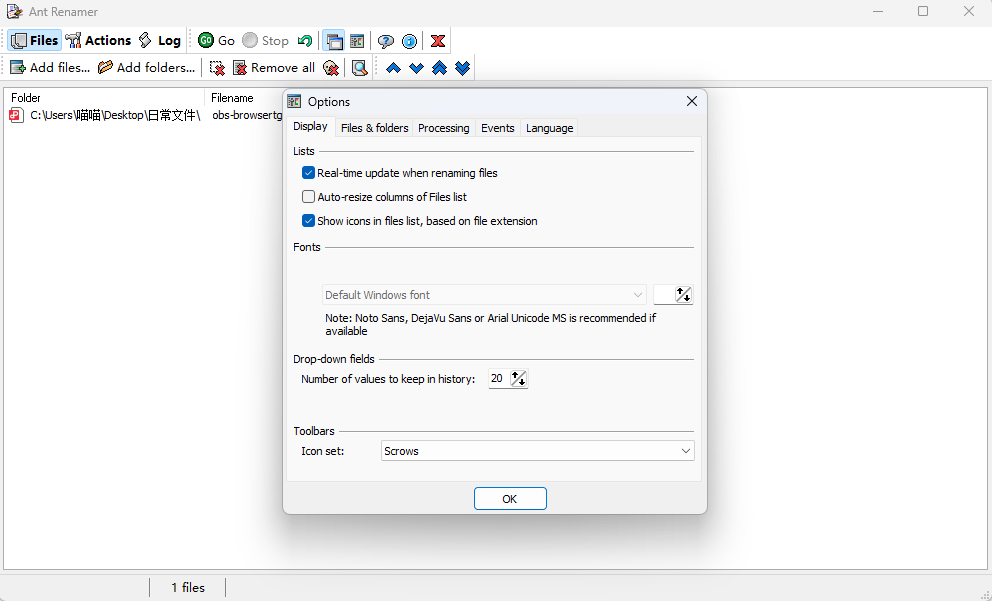Open the Help speech bubble icon
Screen dimensions: 992x601
[x=385, y=41]
